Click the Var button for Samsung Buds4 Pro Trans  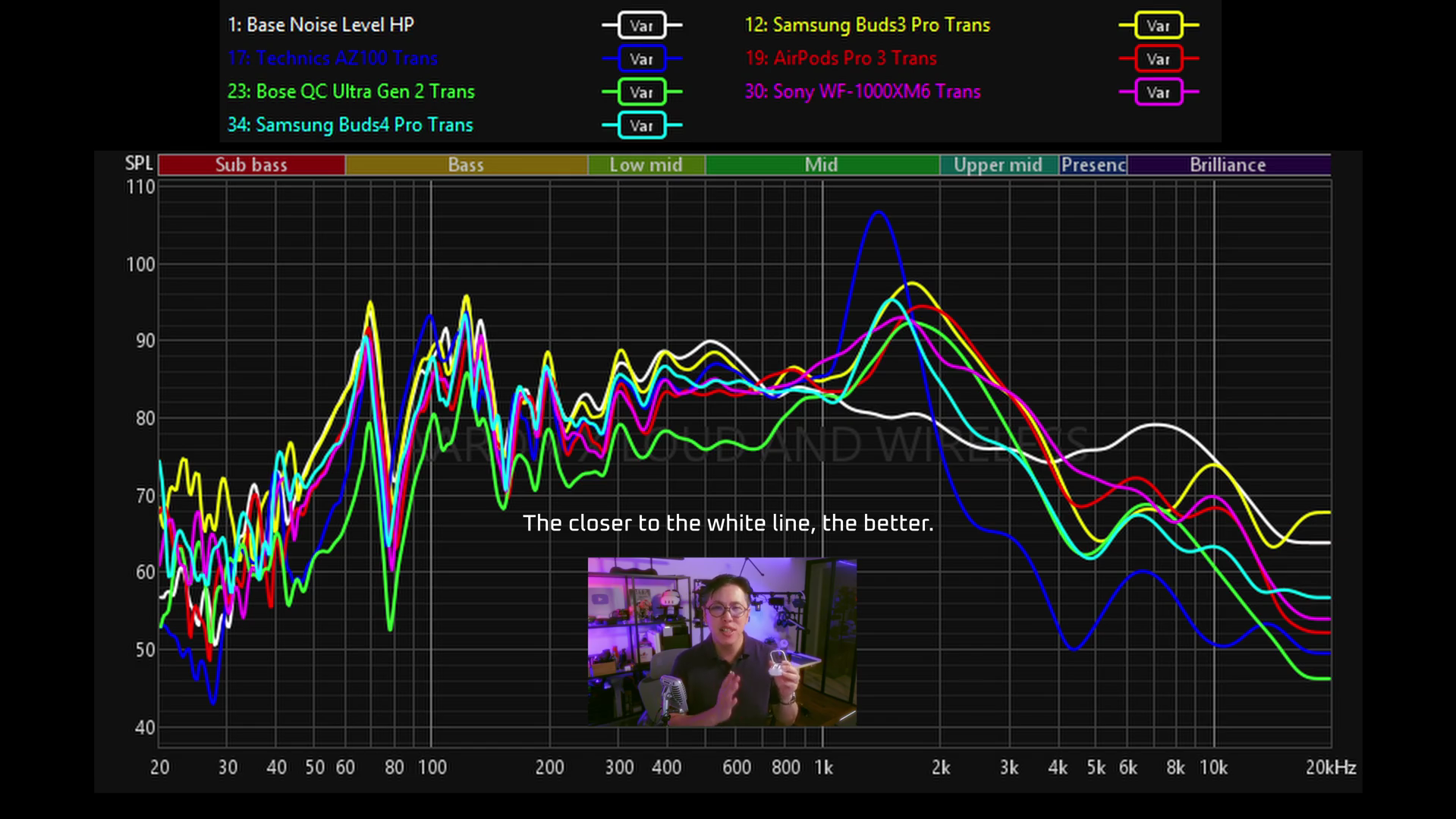641,126
